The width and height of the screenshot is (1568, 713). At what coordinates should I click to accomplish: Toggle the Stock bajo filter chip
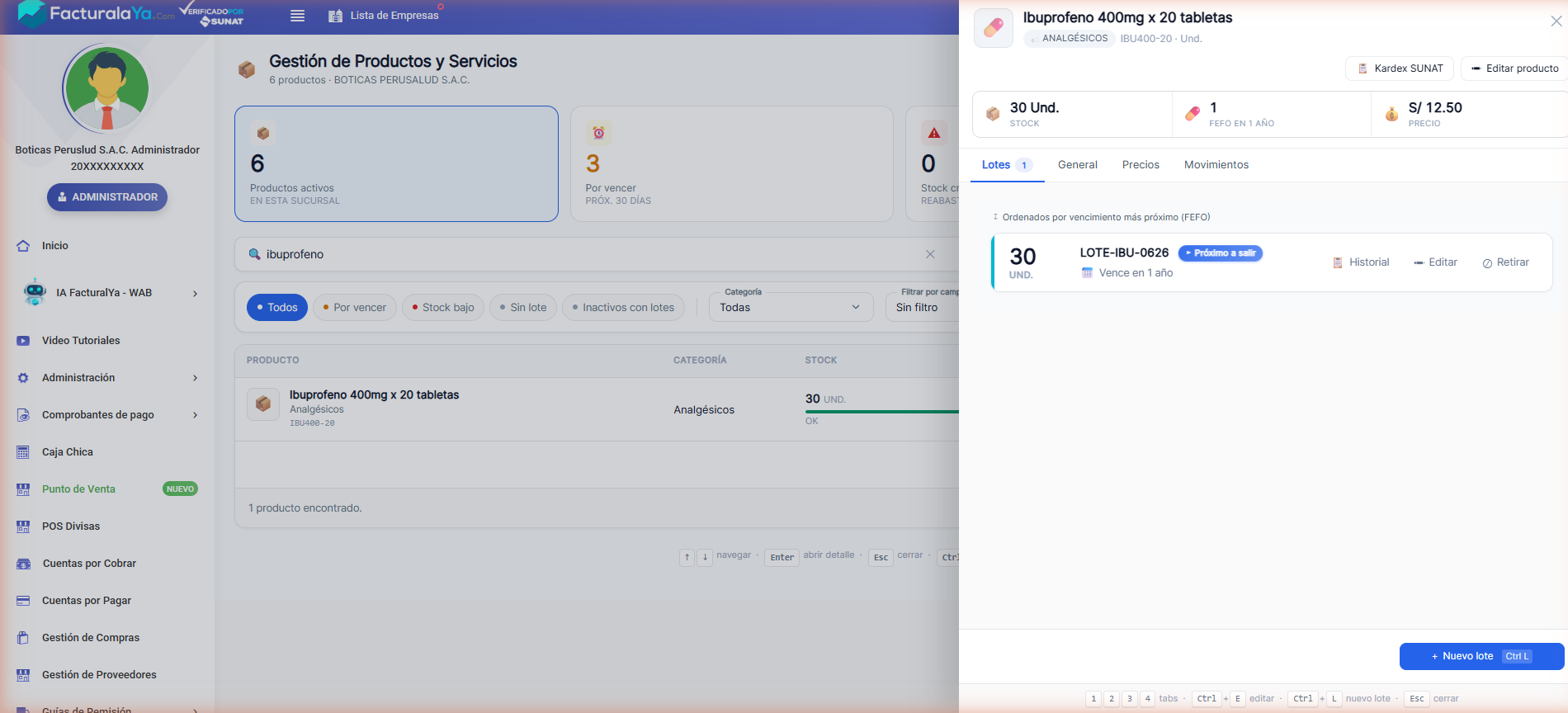tap(443, 308)
